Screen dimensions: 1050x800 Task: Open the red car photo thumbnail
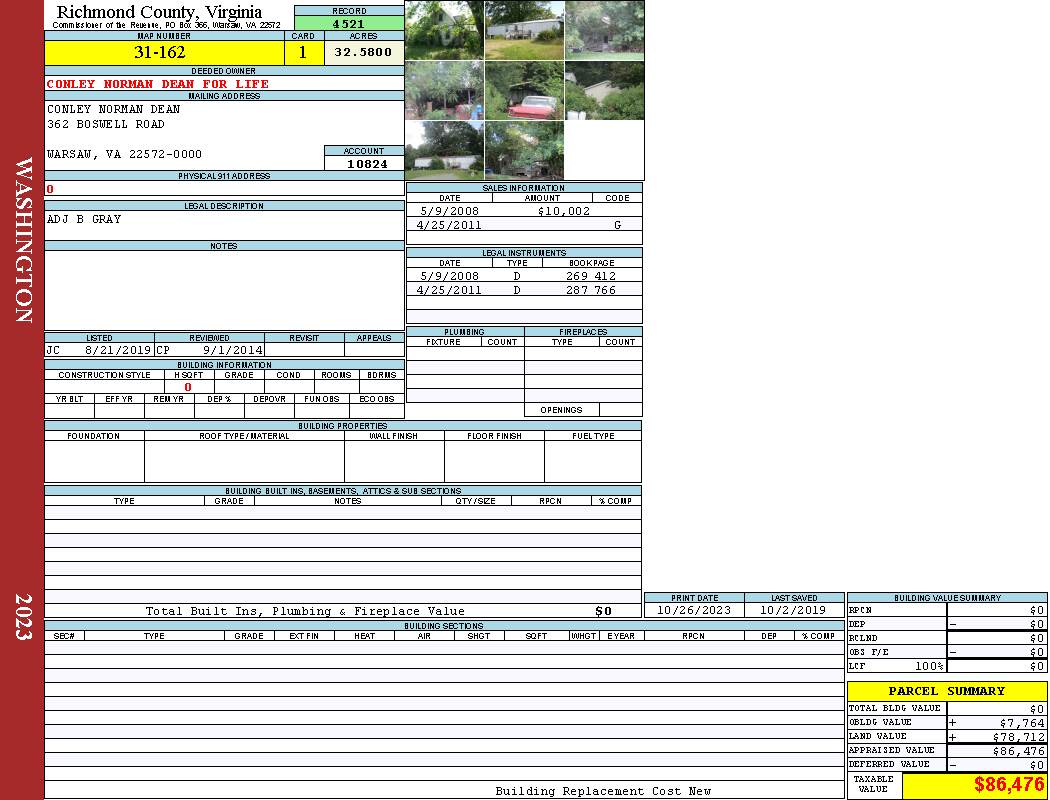click(524, 91)
